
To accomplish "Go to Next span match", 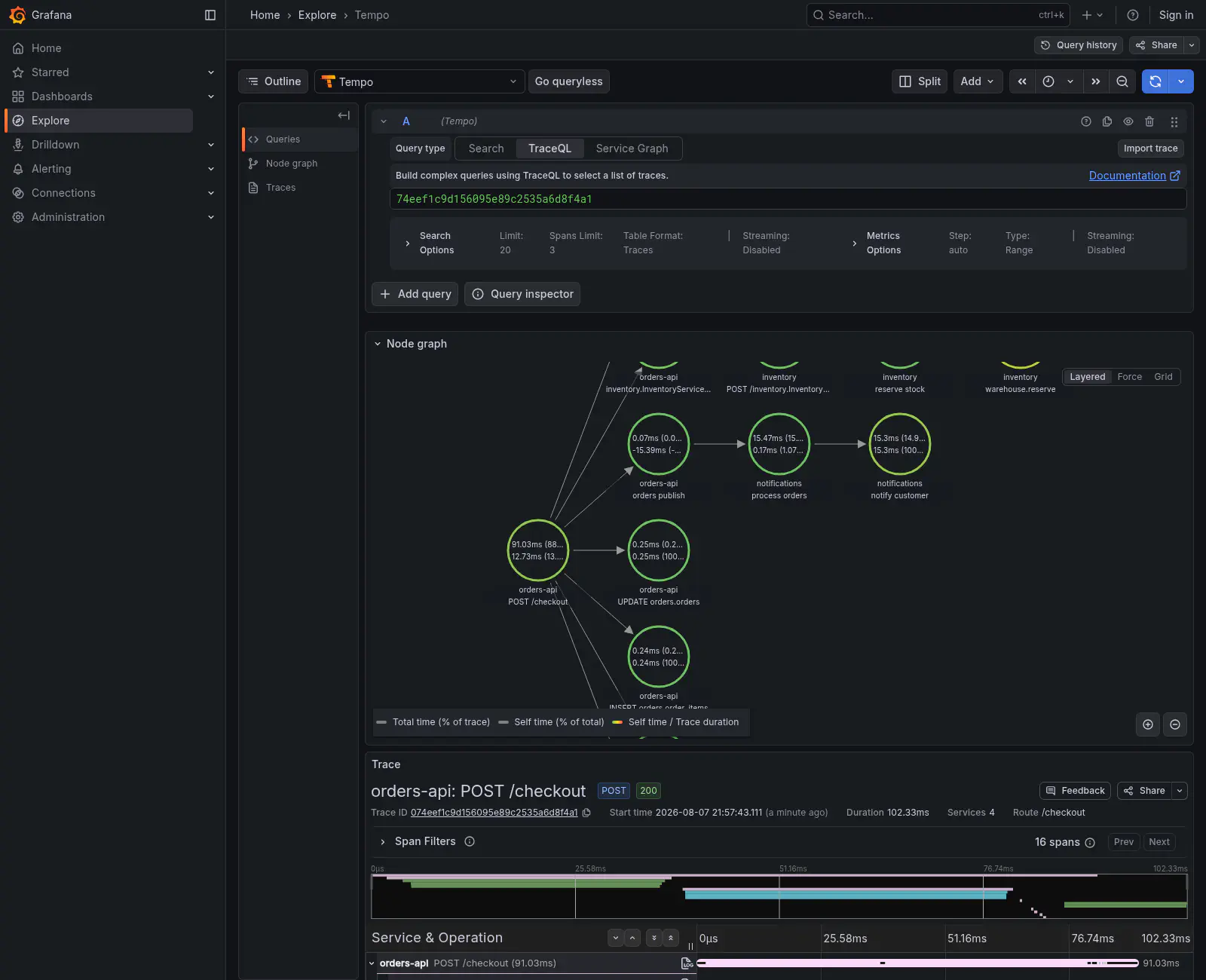I will click(x=1159, y=842).
